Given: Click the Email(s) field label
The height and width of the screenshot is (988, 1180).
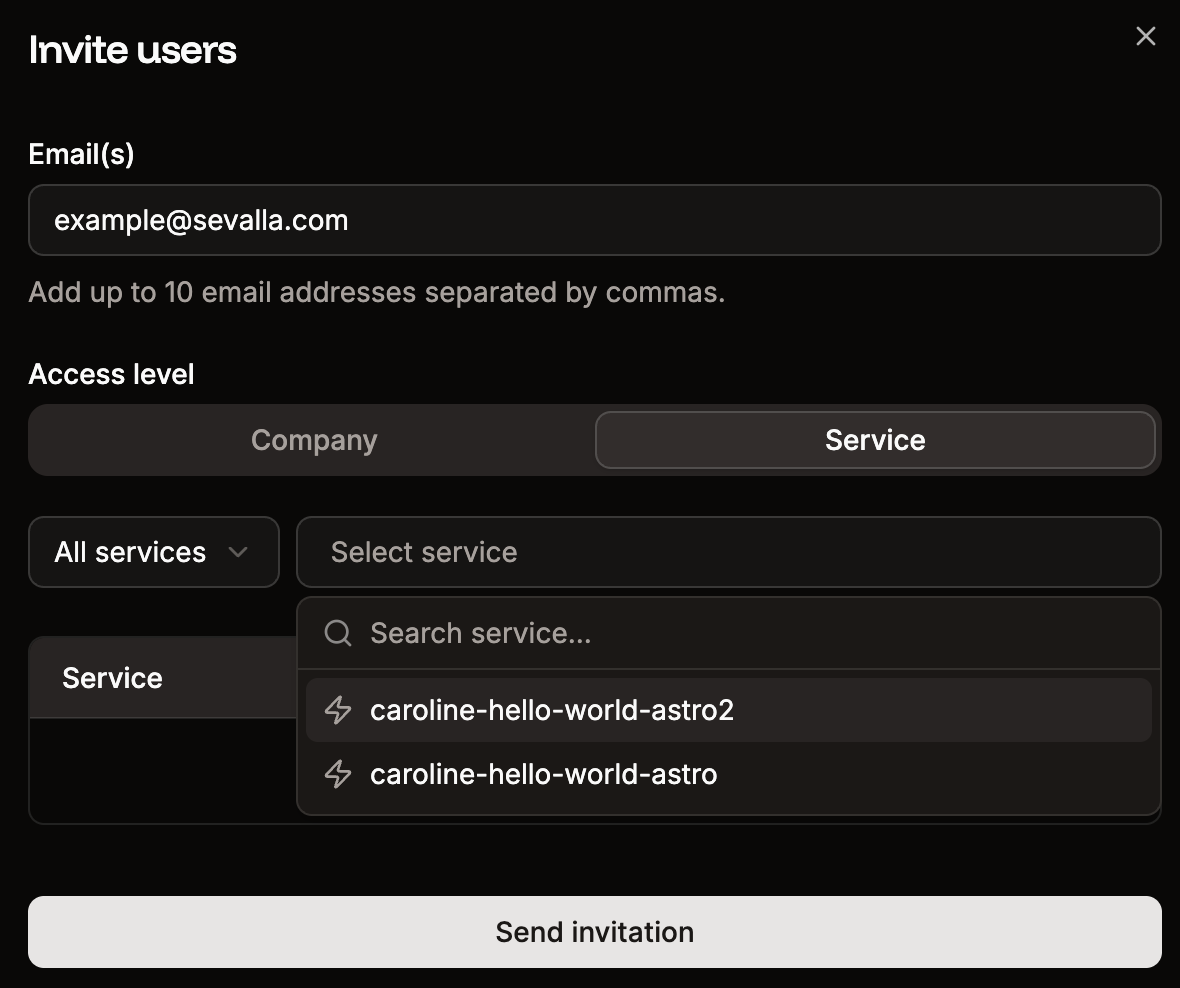Looking at the screenshot, I should click(x=81, y=154).
